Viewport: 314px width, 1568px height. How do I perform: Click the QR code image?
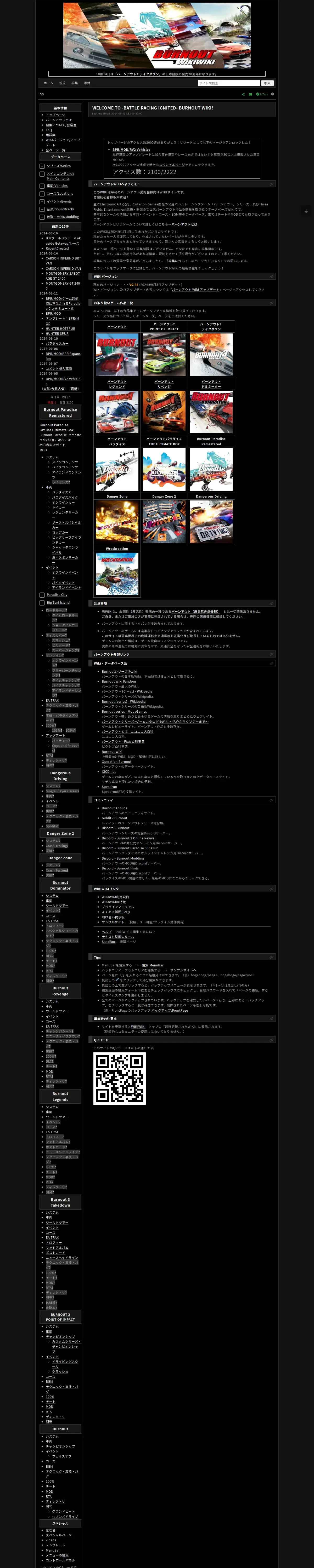pyautogui.click(x=120, y=1079)
